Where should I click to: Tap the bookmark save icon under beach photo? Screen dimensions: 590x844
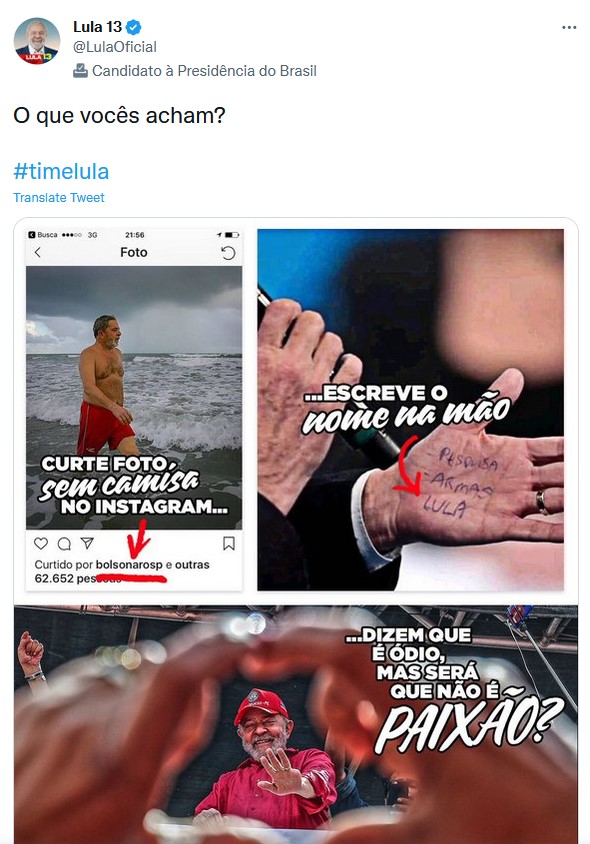pos(229,544)
